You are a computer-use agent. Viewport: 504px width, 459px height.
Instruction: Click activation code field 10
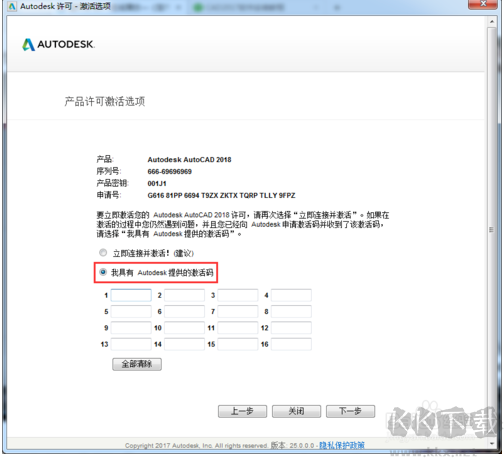coord(184,328)
